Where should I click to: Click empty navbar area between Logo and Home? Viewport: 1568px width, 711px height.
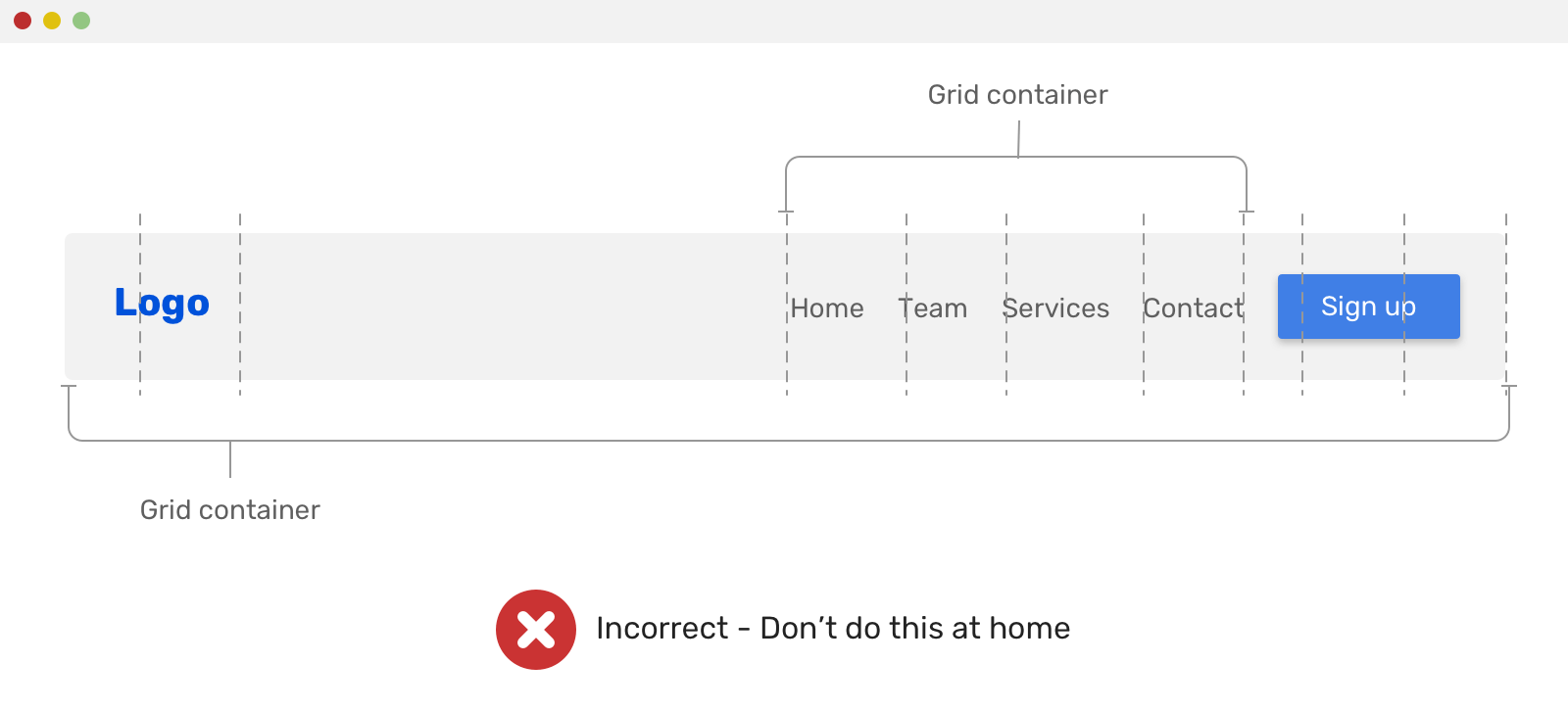(x=510, y=307)
